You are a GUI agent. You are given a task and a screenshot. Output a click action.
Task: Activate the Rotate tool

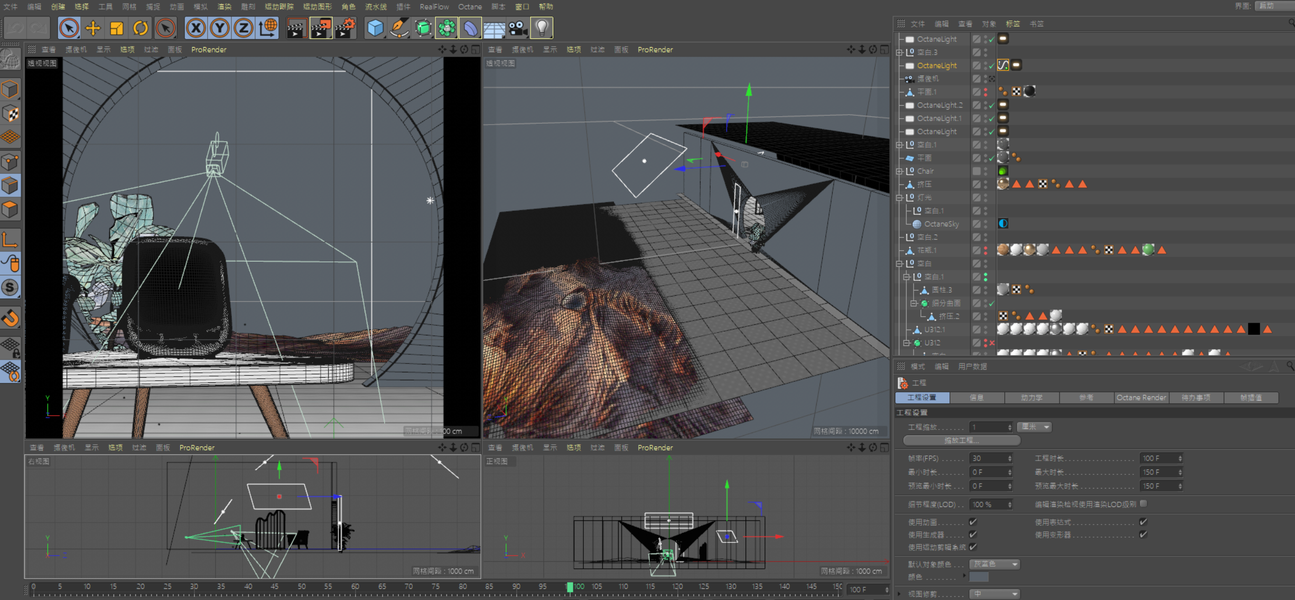click(x=140, y=29)
